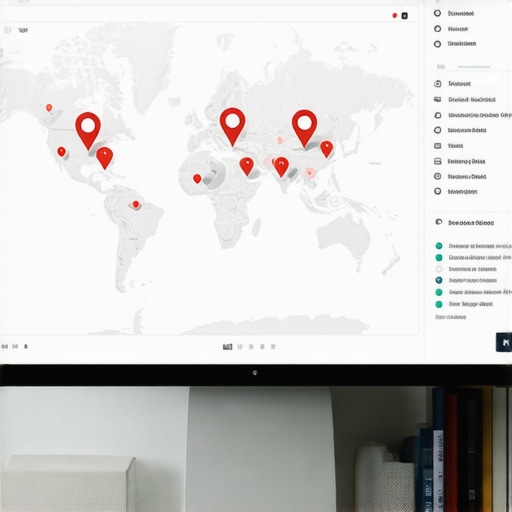Click the small orange marker over northwest Canada
Image resolution: width=512 pixels, height=512 pixels.
click(49, 108)
